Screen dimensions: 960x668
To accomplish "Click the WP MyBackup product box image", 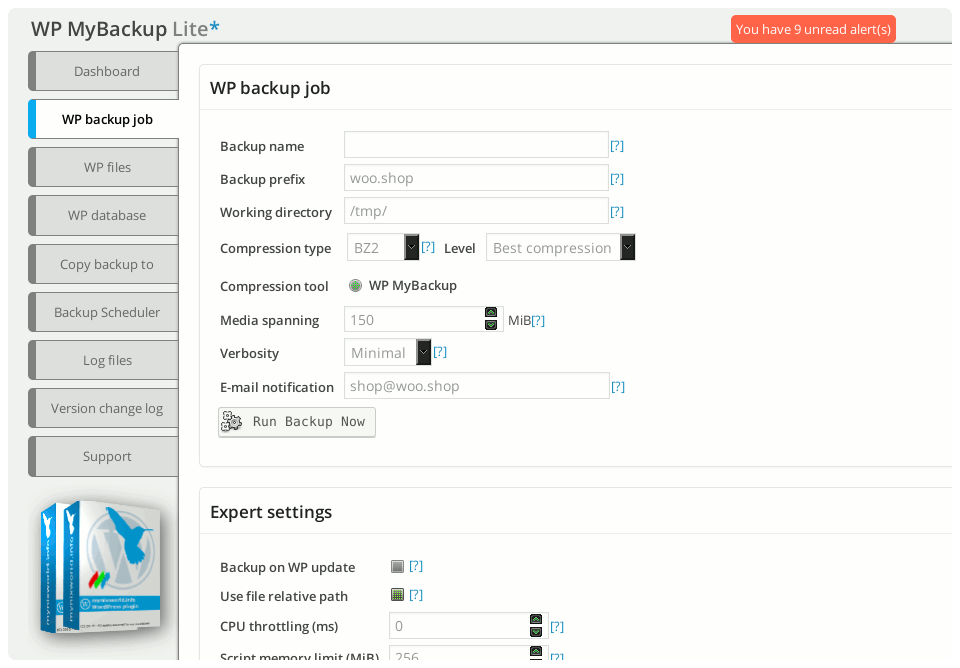I will pyautogui.click(x=100, y=567).
